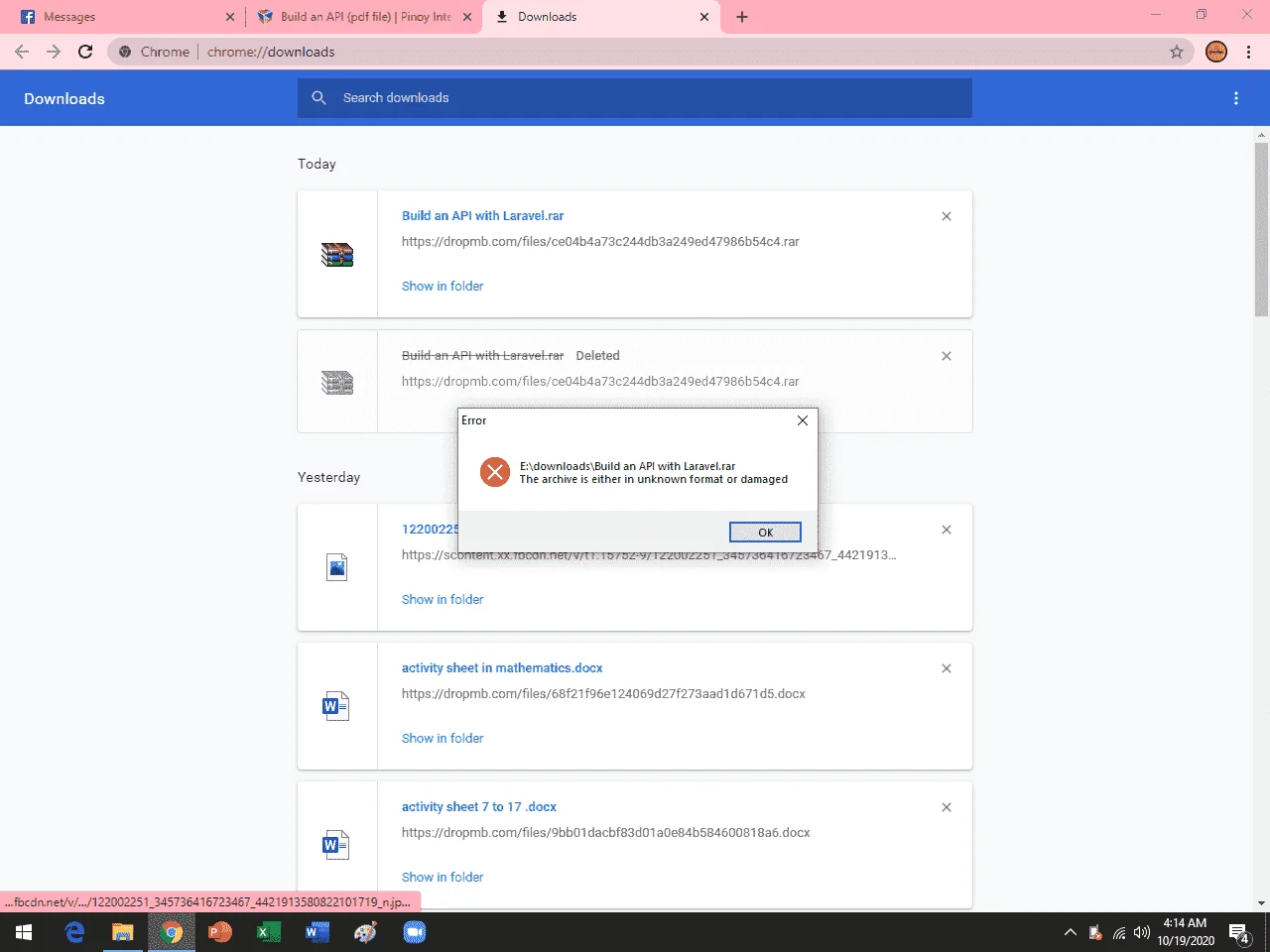Viewport: 1270px width, 952px height.
Task: Show activity sheet in mathematics.docx in folder
Action: click(443, 738)
